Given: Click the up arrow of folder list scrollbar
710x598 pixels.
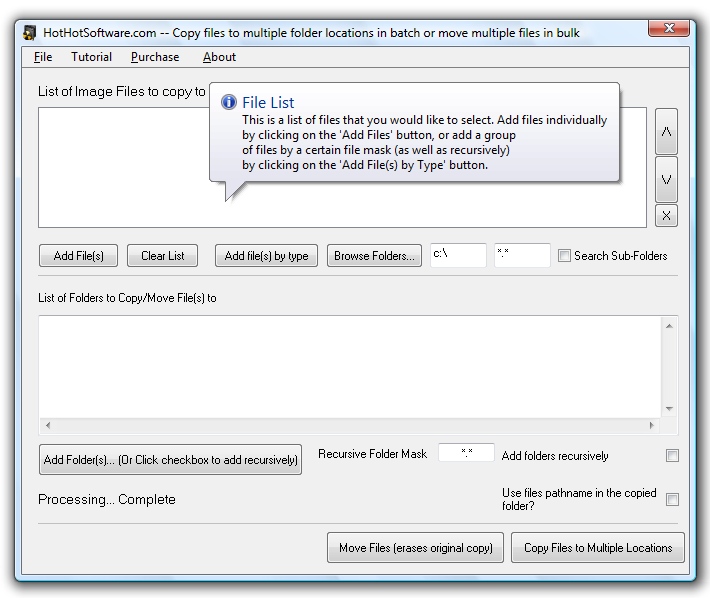Looking at the screenshot, I should click(x=669, y=326).
